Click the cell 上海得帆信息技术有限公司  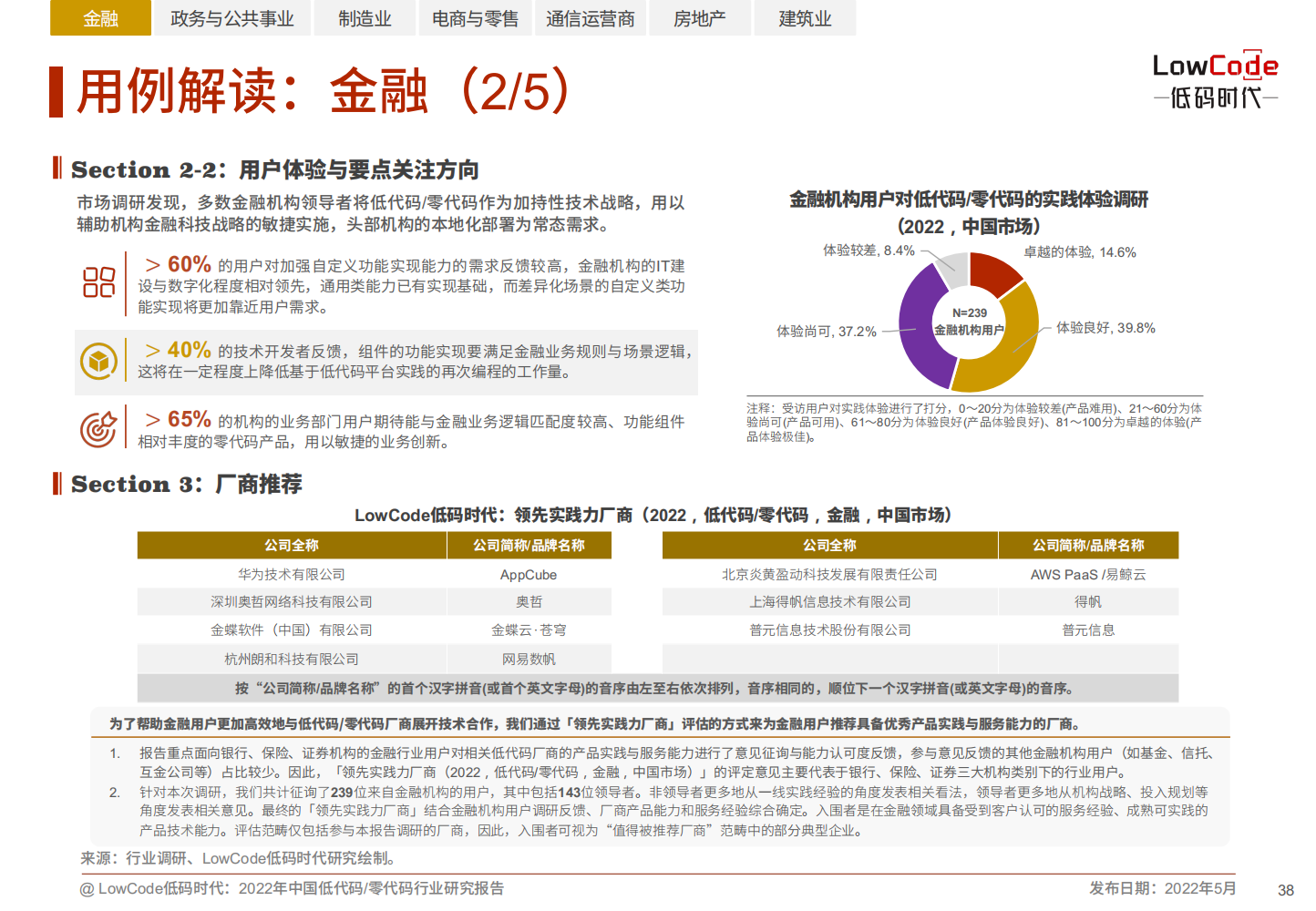click(x=829, y=602)
